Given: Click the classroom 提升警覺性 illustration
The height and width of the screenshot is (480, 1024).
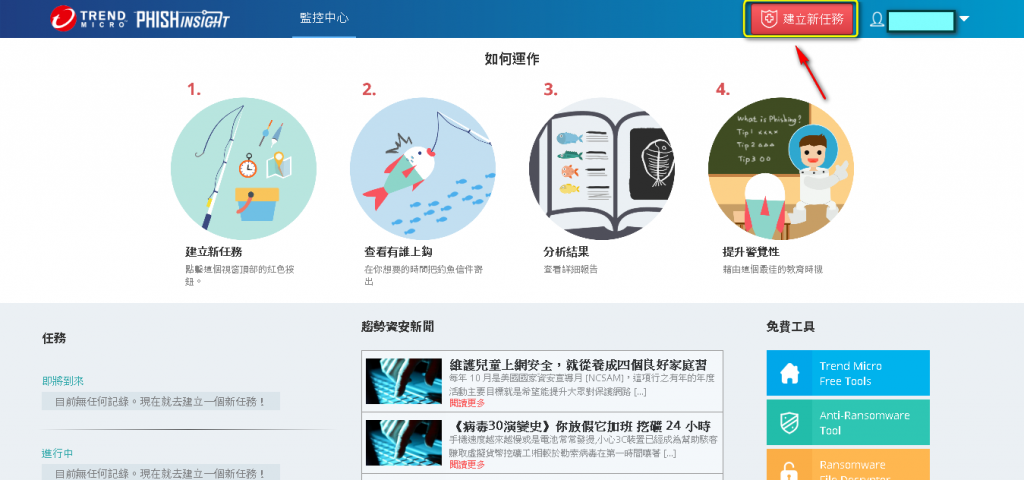Looking at the screenshot, I should point(780,169).
